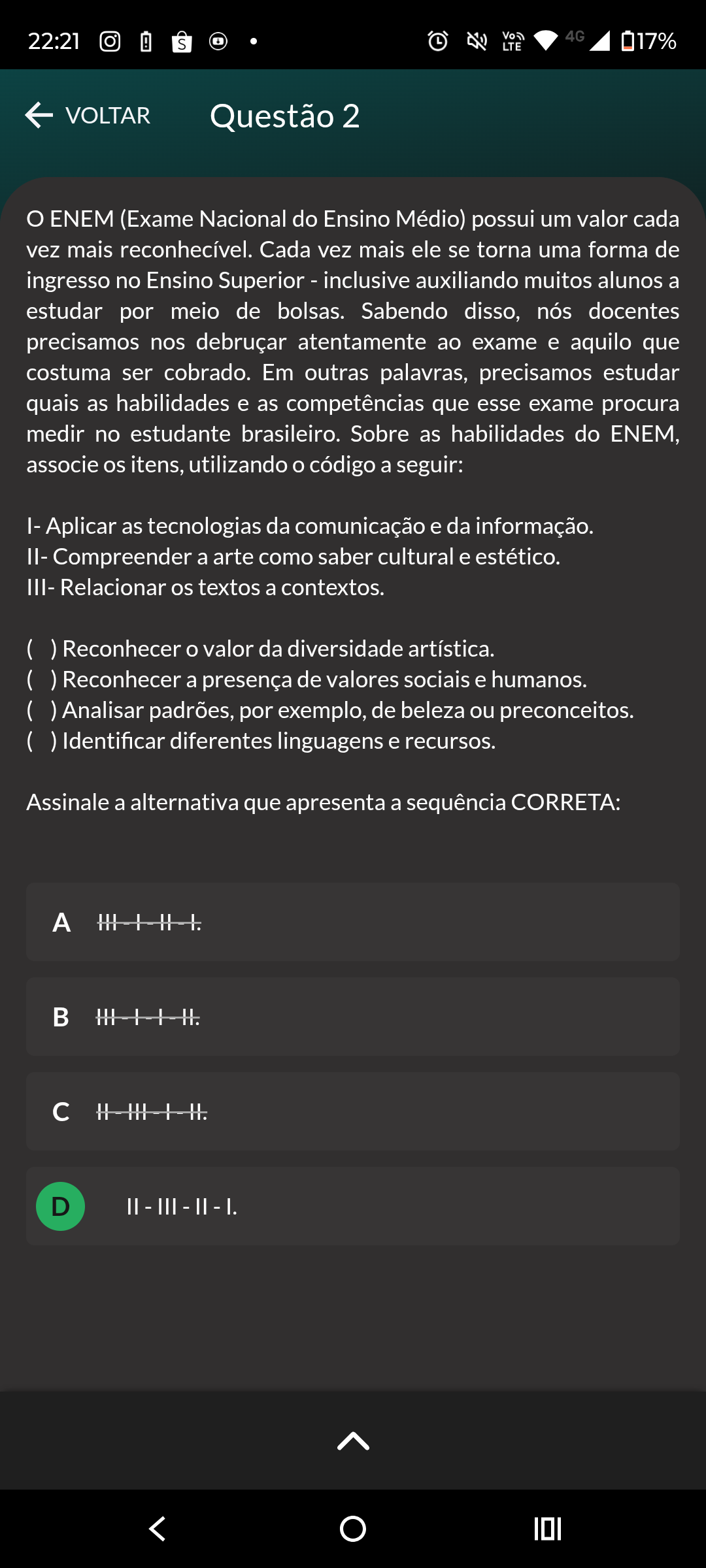This screenshot has height=1568, width=706.
Task: Tap the back arrow icon beside VOLTAR
Action: (39, 116)
